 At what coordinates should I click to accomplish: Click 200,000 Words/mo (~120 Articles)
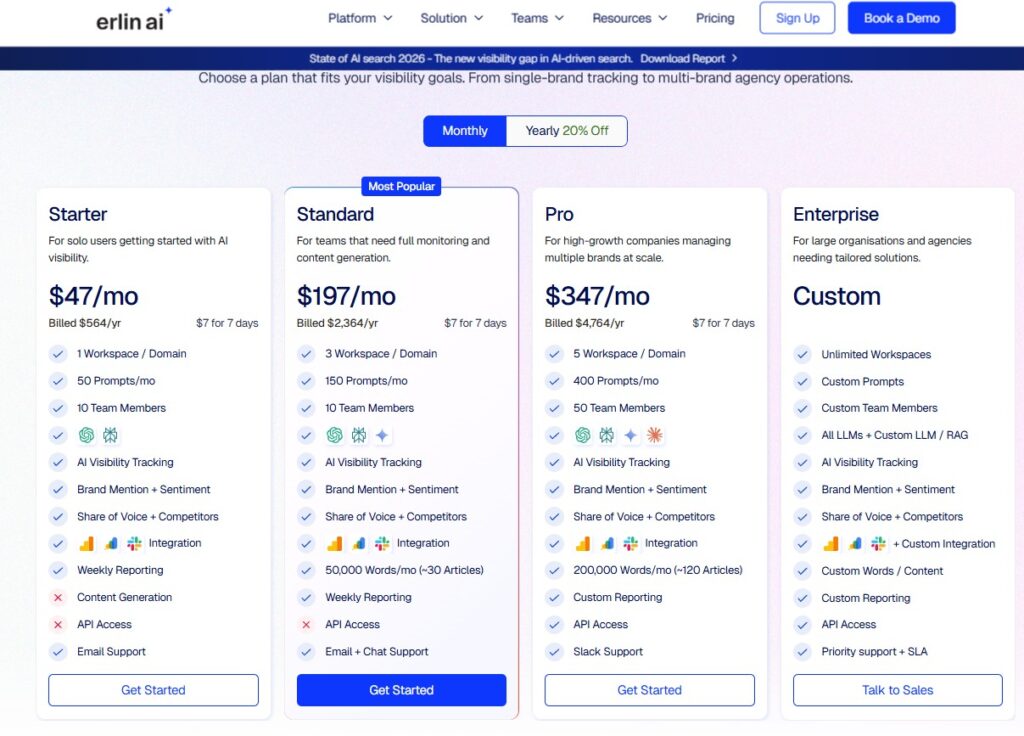tap(658, 570)
